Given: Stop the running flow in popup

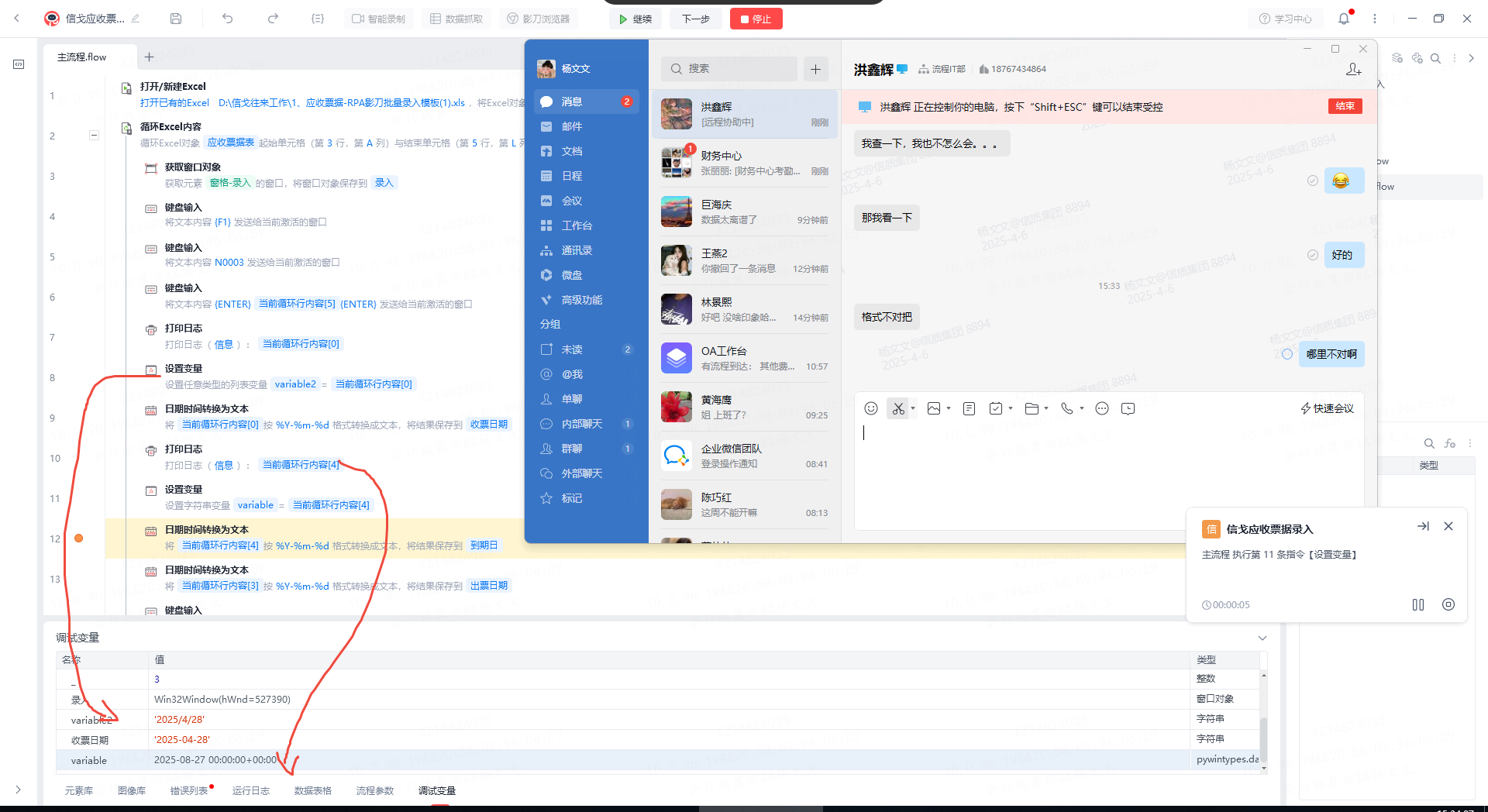Looking at the screenshot, I should (x=1448, y=604).
